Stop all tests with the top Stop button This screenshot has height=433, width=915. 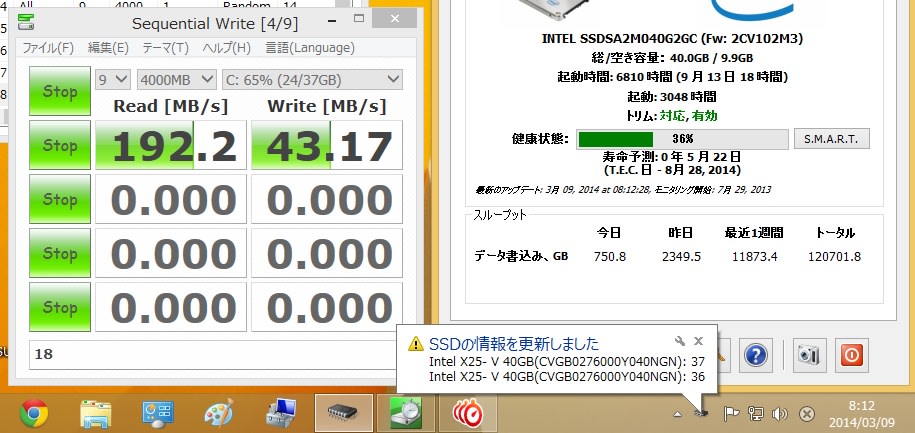tap(60, 91)
